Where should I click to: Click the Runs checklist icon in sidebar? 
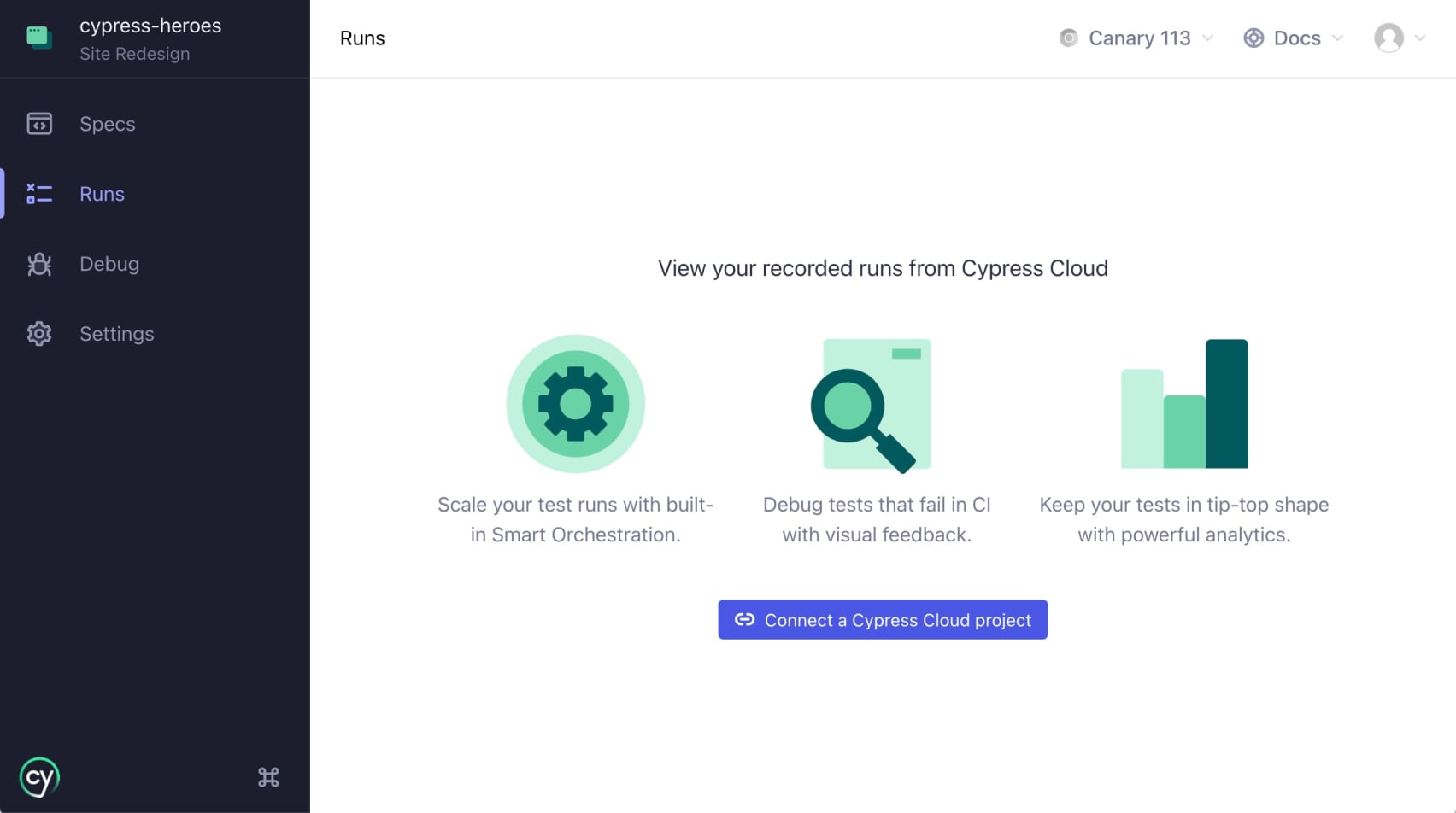pos(38,194)
